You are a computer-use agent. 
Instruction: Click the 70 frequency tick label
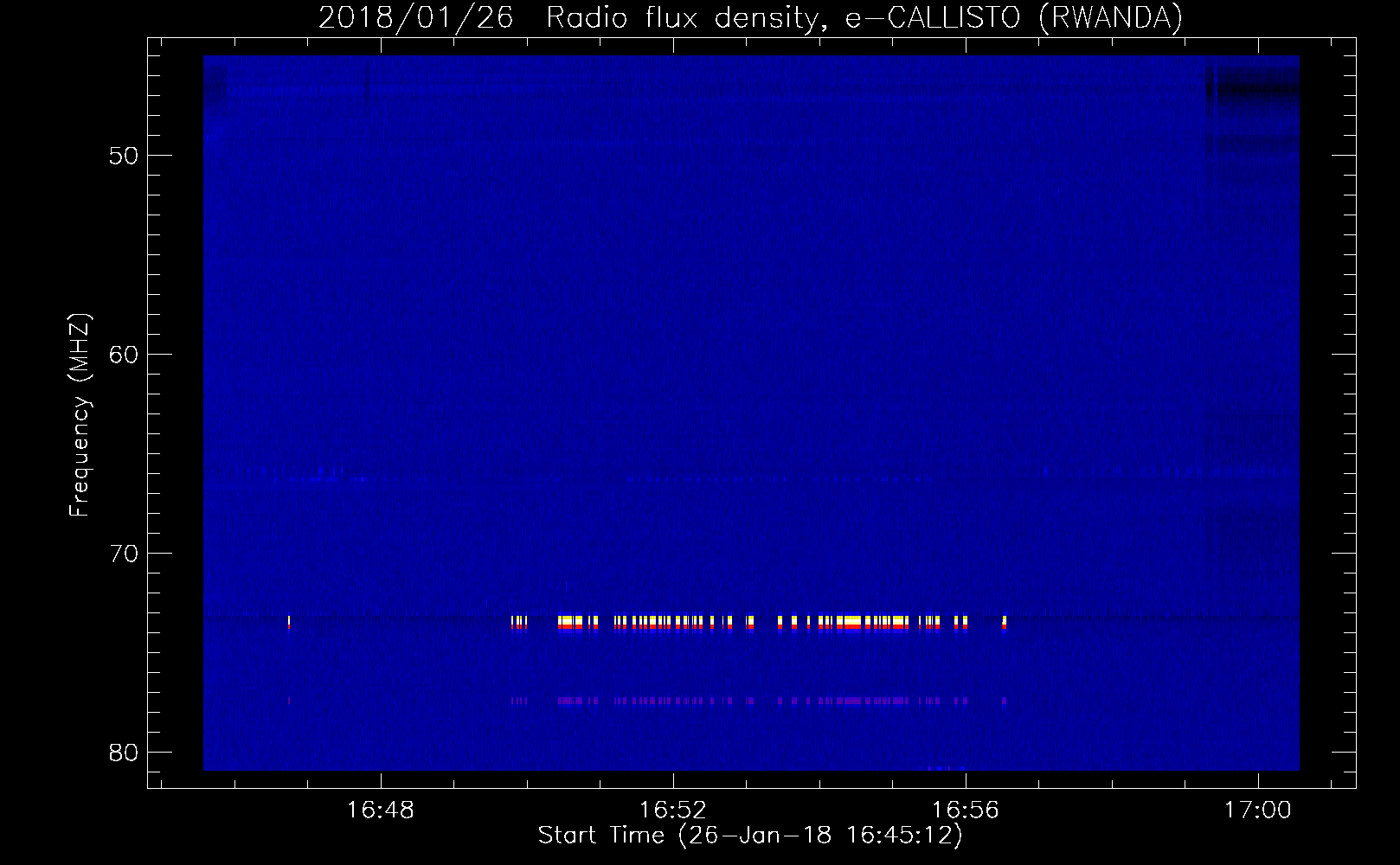pos(124,553)
